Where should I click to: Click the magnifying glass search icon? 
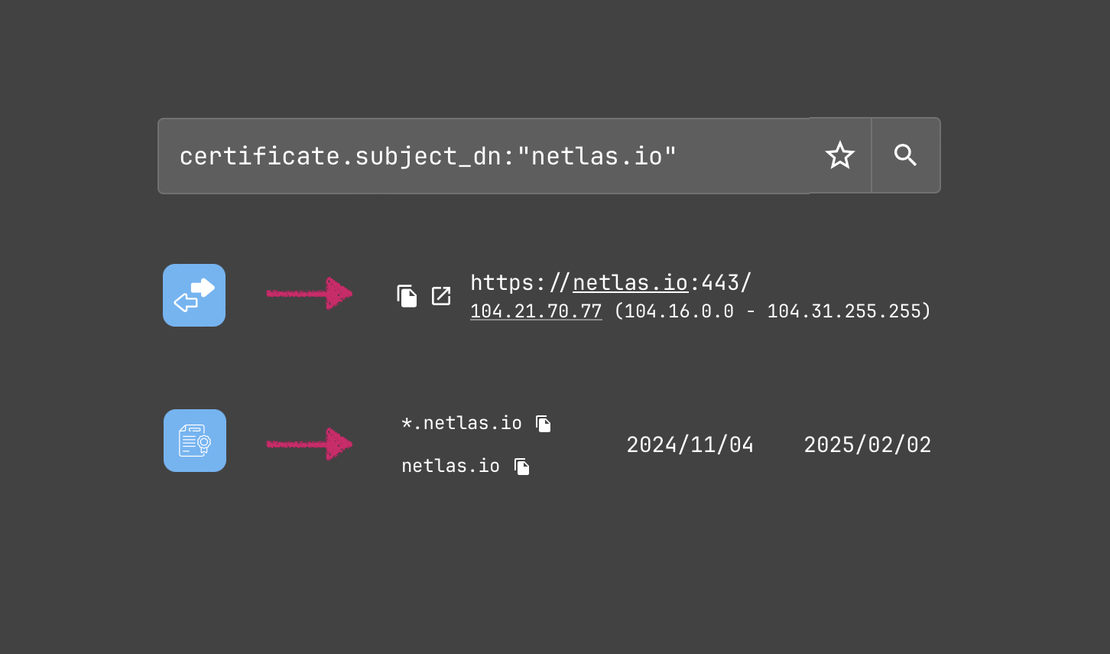click(x=905, y=155)
